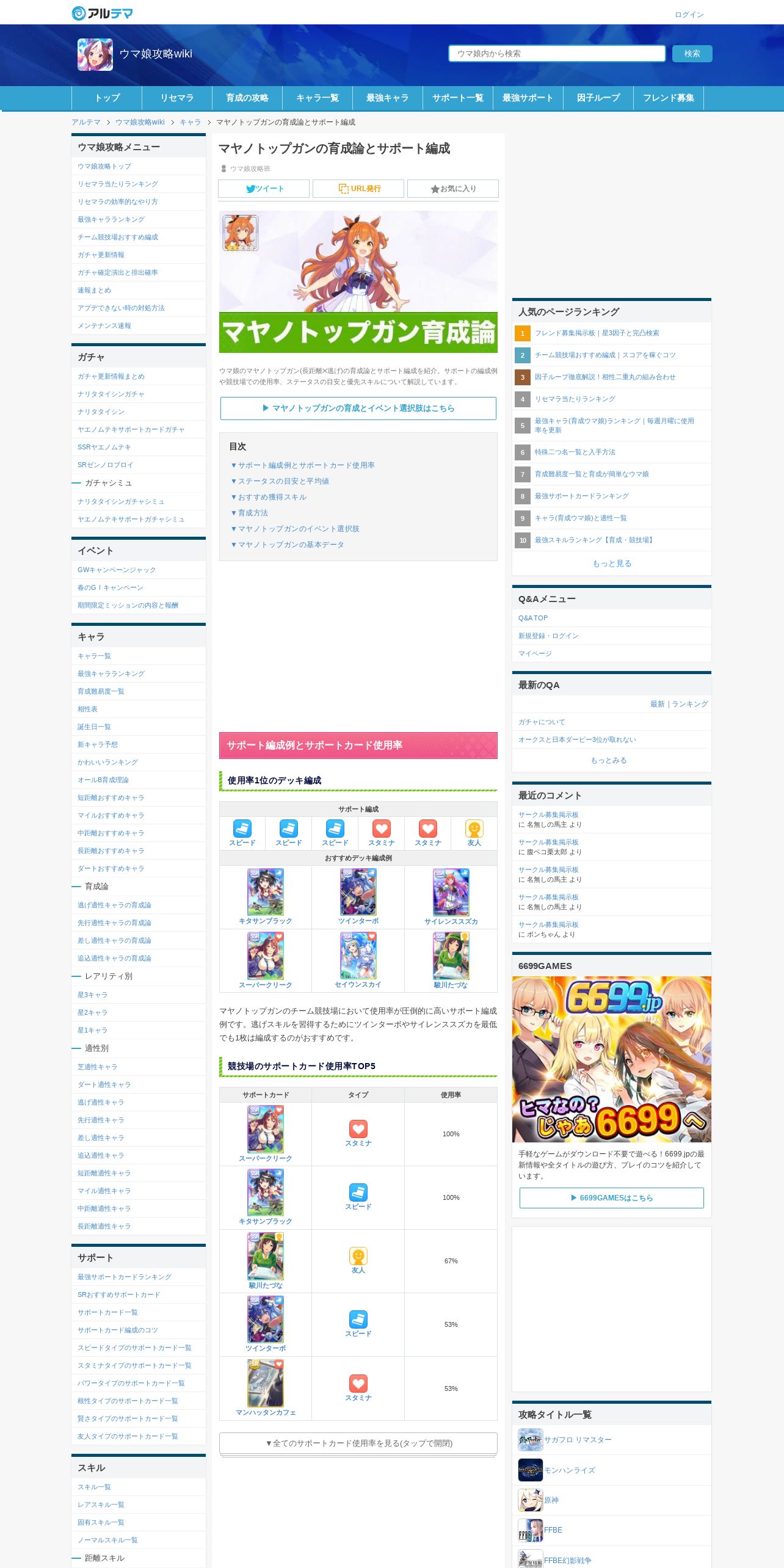Open FFBE game icon
The image size is (784, 1568).
(x=530, y=1530)
